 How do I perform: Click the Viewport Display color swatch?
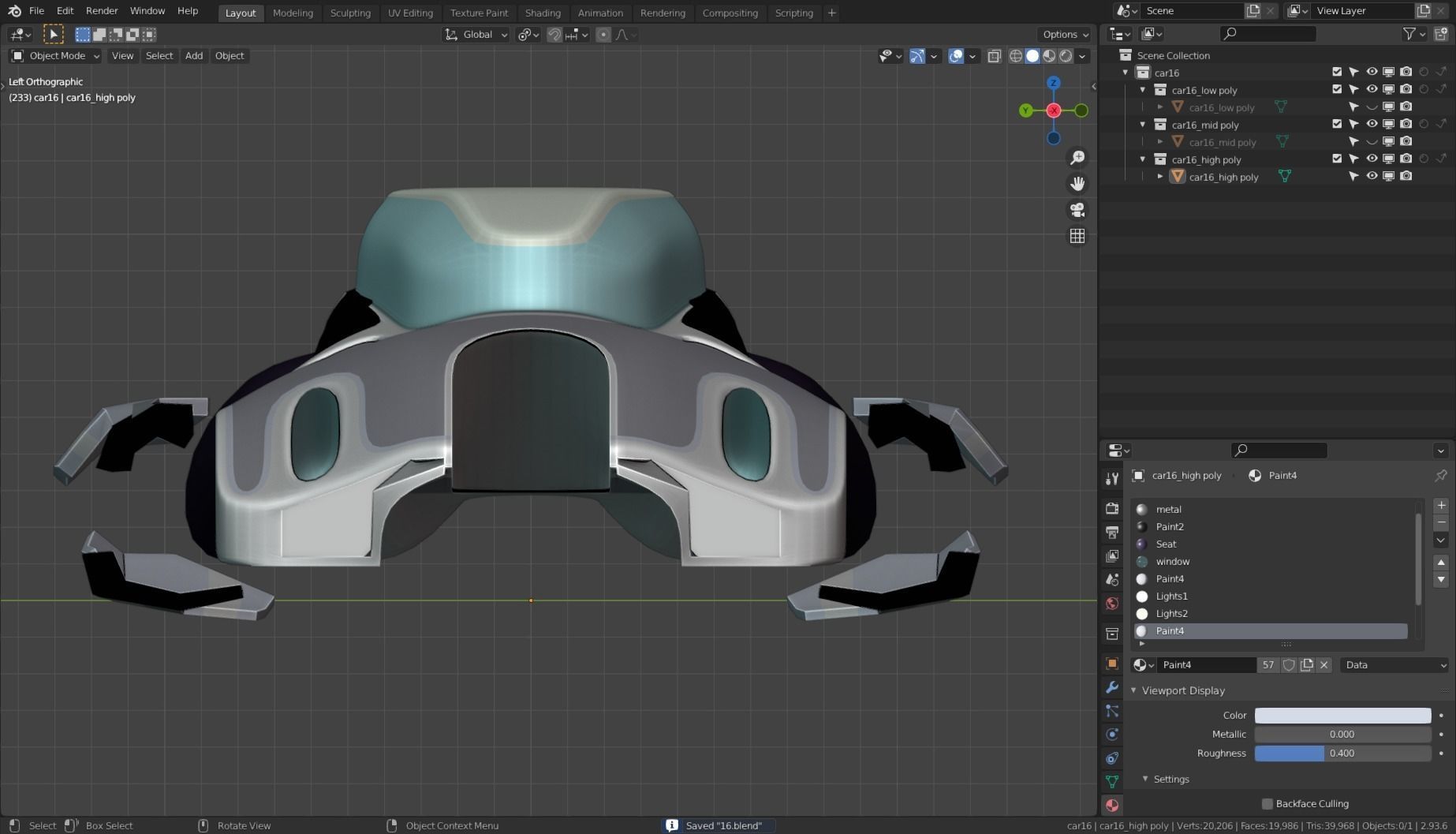point(1342,716)
